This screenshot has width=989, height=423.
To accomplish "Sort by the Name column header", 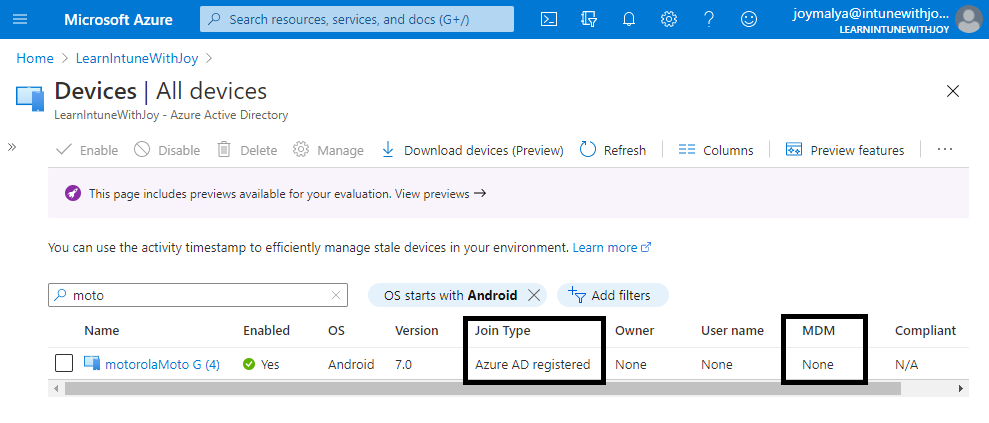I will pos(102,330).
